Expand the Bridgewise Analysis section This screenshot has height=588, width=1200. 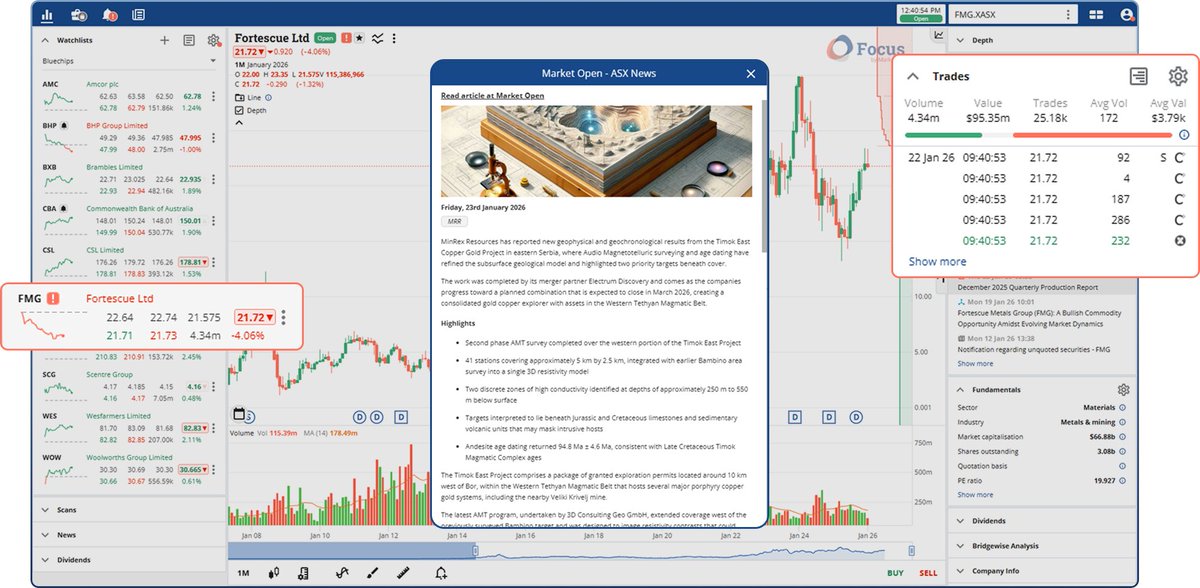pos(960,546)
